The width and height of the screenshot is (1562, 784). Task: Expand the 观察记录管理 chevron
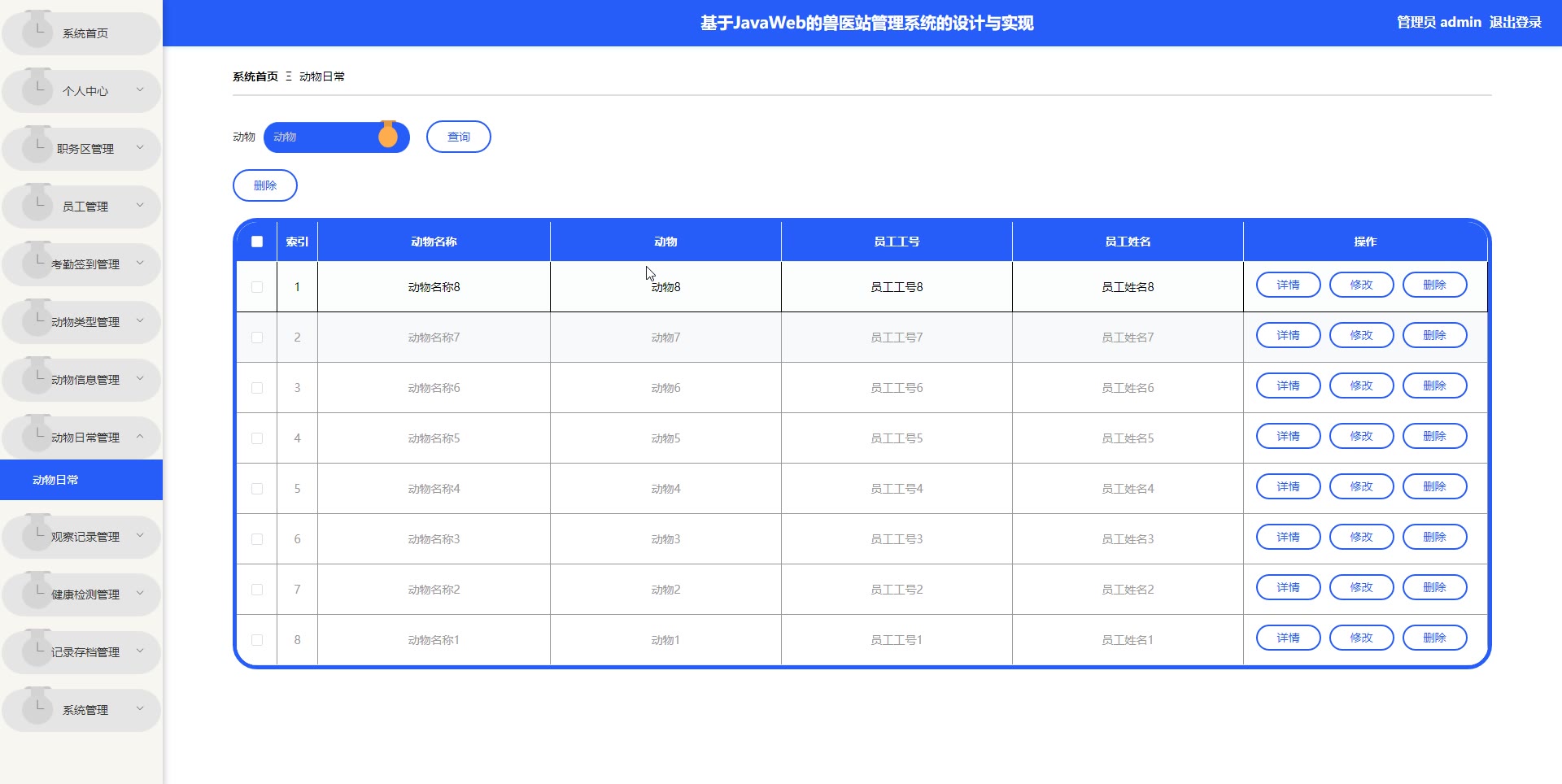click(x=140, y=536)
